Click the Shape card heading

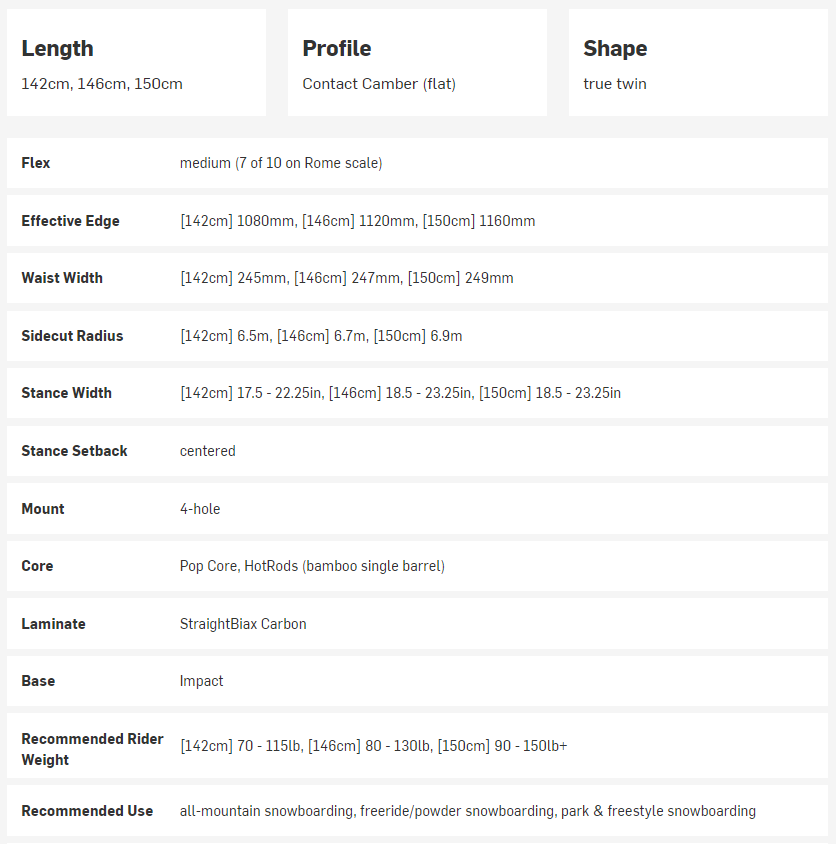(615, 48)
